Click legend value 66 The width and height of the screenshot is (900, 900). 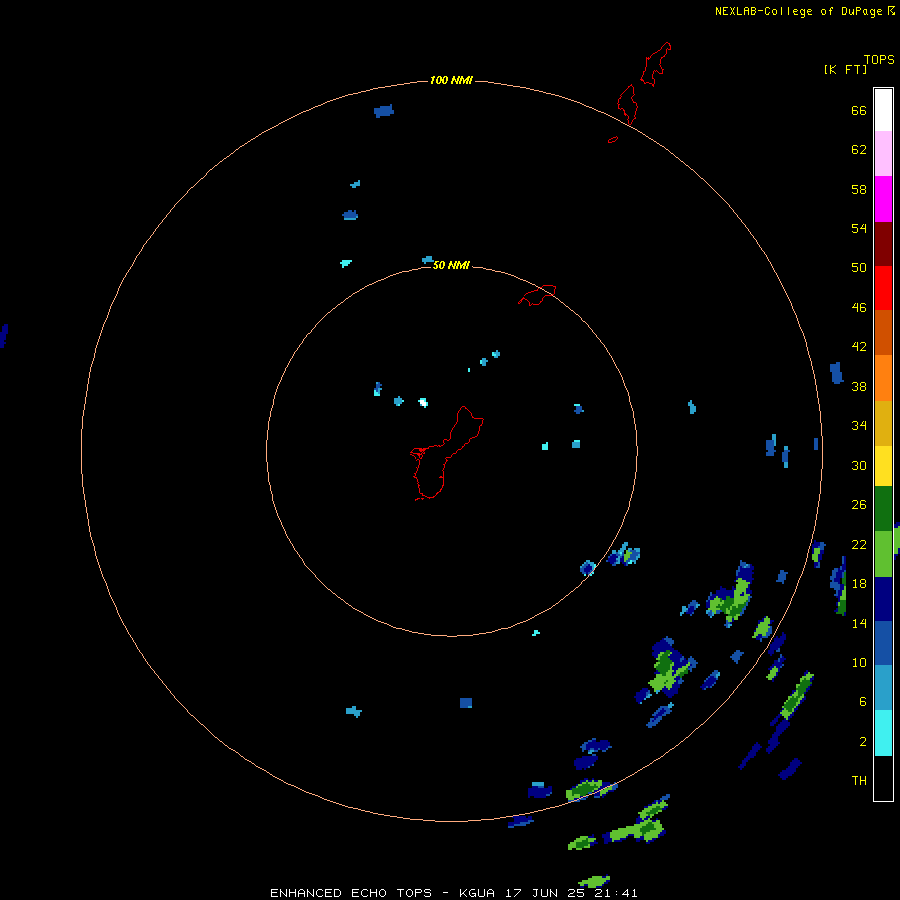pos(859,110)
